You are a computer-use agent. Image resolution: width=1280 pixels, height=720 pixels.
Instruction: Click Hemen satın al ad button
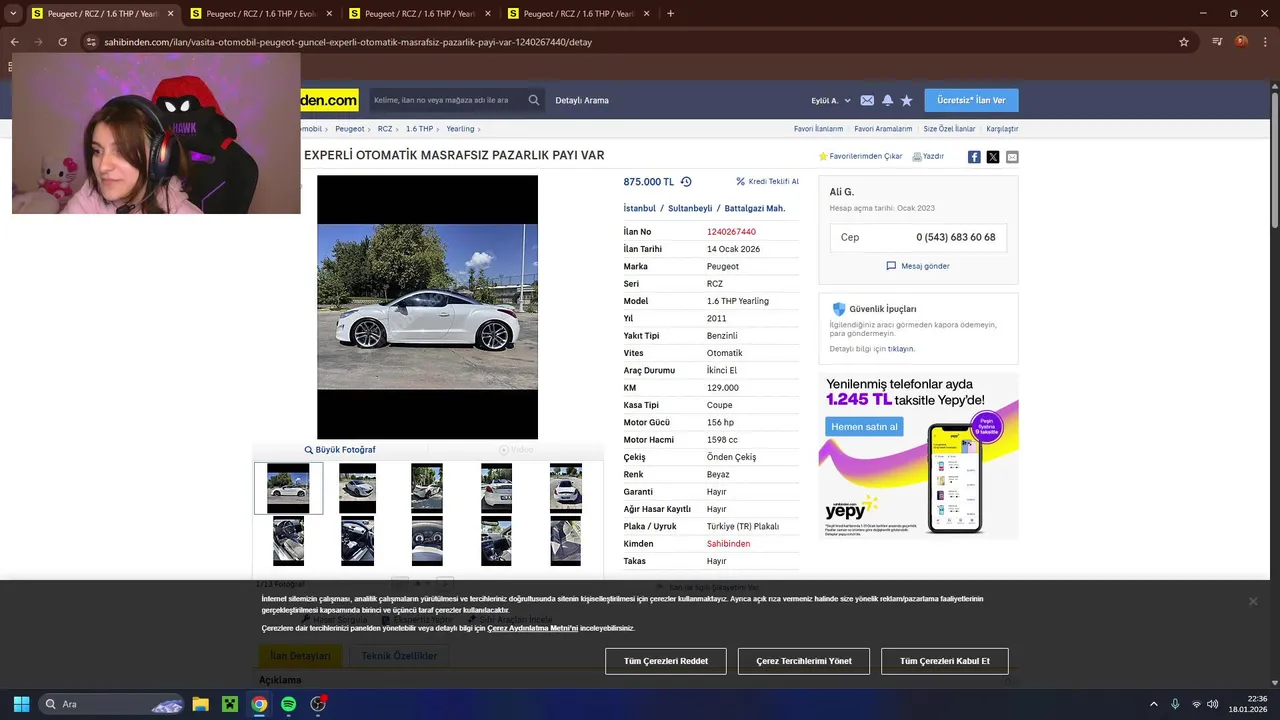point(864,427)
